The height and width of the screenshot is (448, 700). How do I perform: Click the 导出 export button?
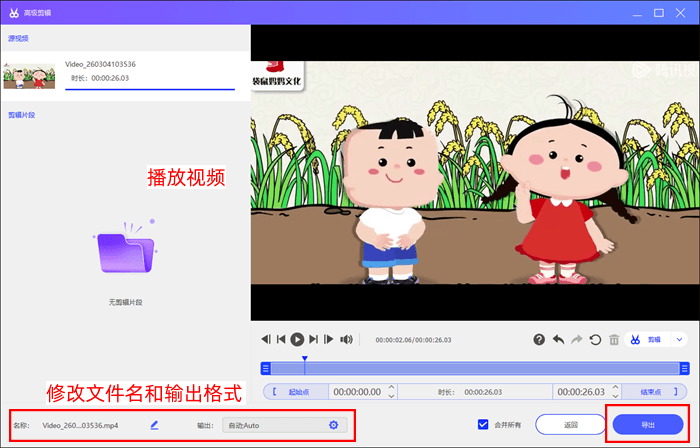tap(648, 425)
